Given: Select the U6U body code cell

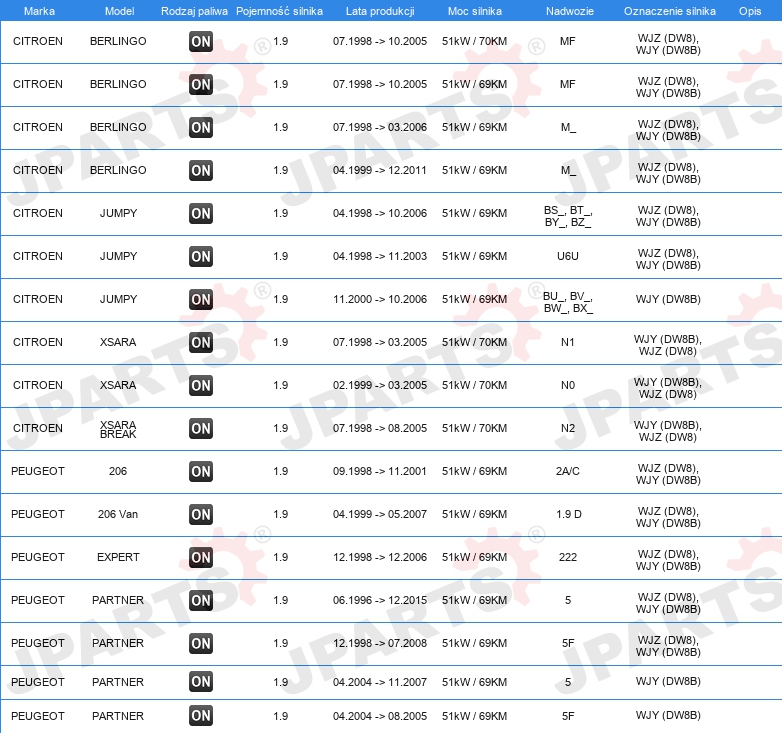Looking at the screenshot, I should (568, 256).
